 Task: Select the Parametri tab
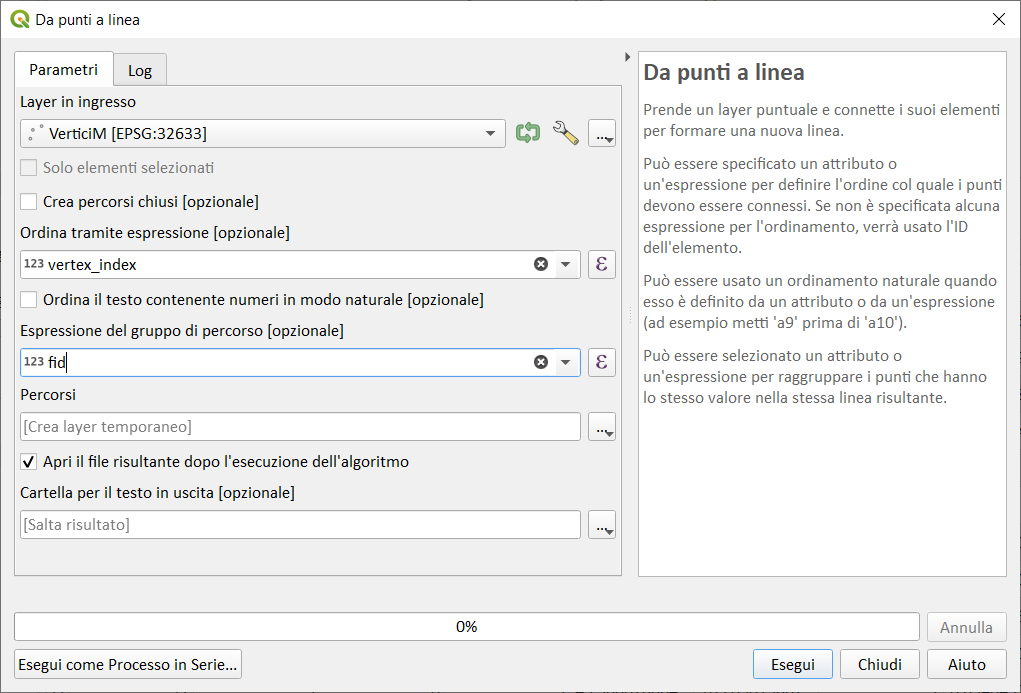point(64,70)
